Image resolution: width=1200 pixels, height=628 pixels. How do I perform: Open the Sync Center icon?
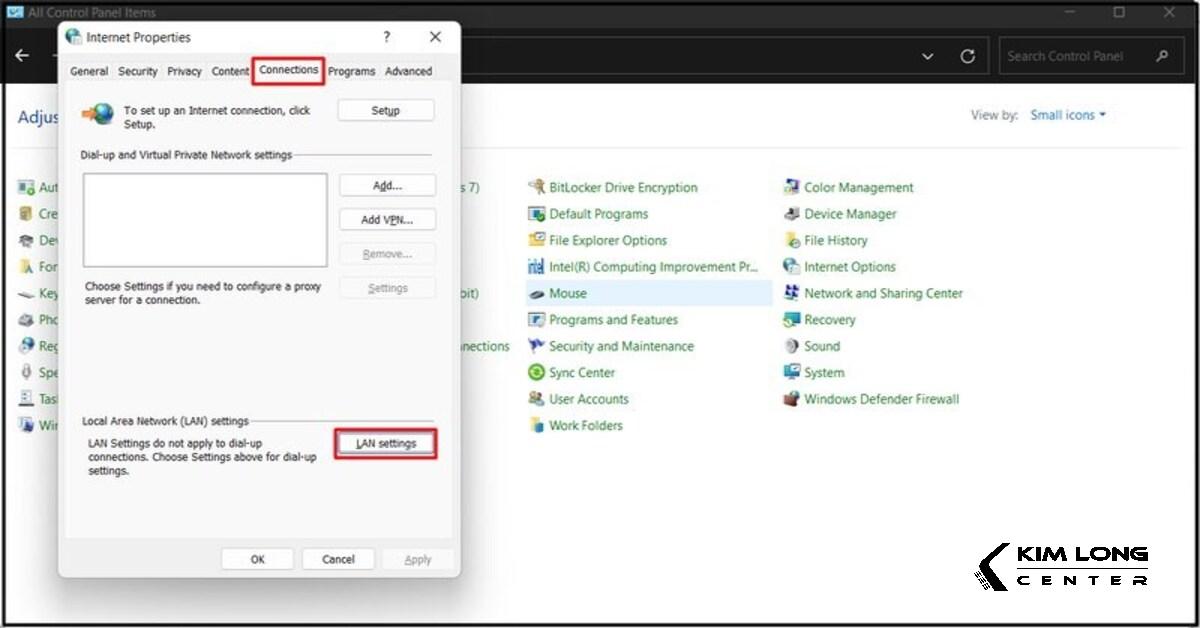point(536,373)
